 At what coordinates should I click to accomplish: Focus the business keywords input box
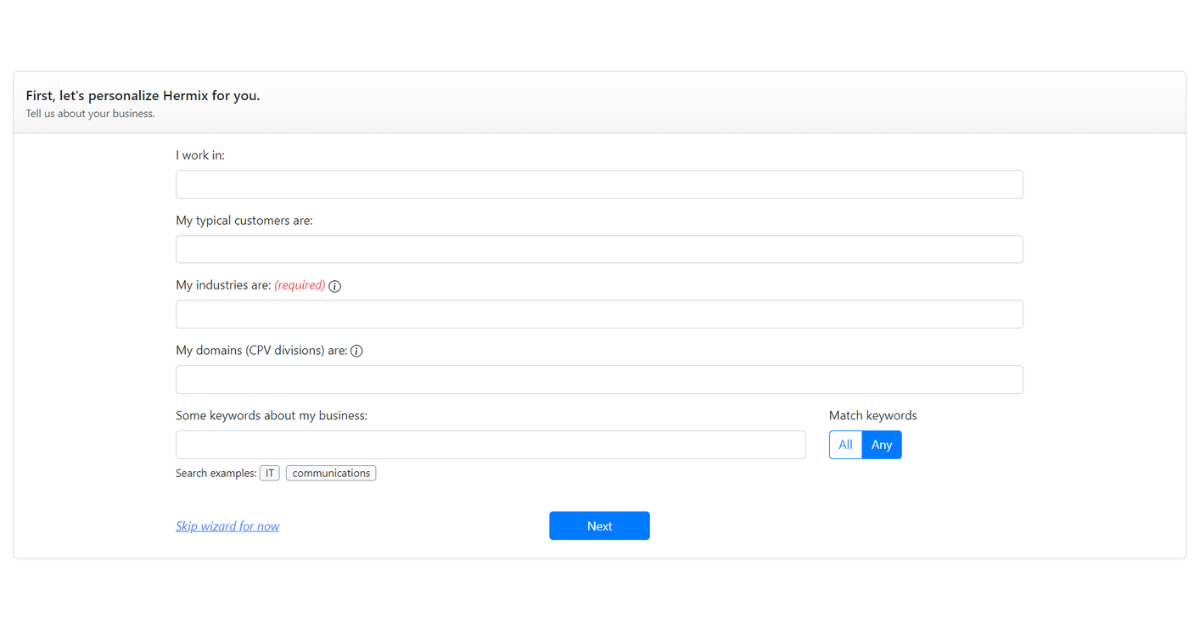(490, 445)
